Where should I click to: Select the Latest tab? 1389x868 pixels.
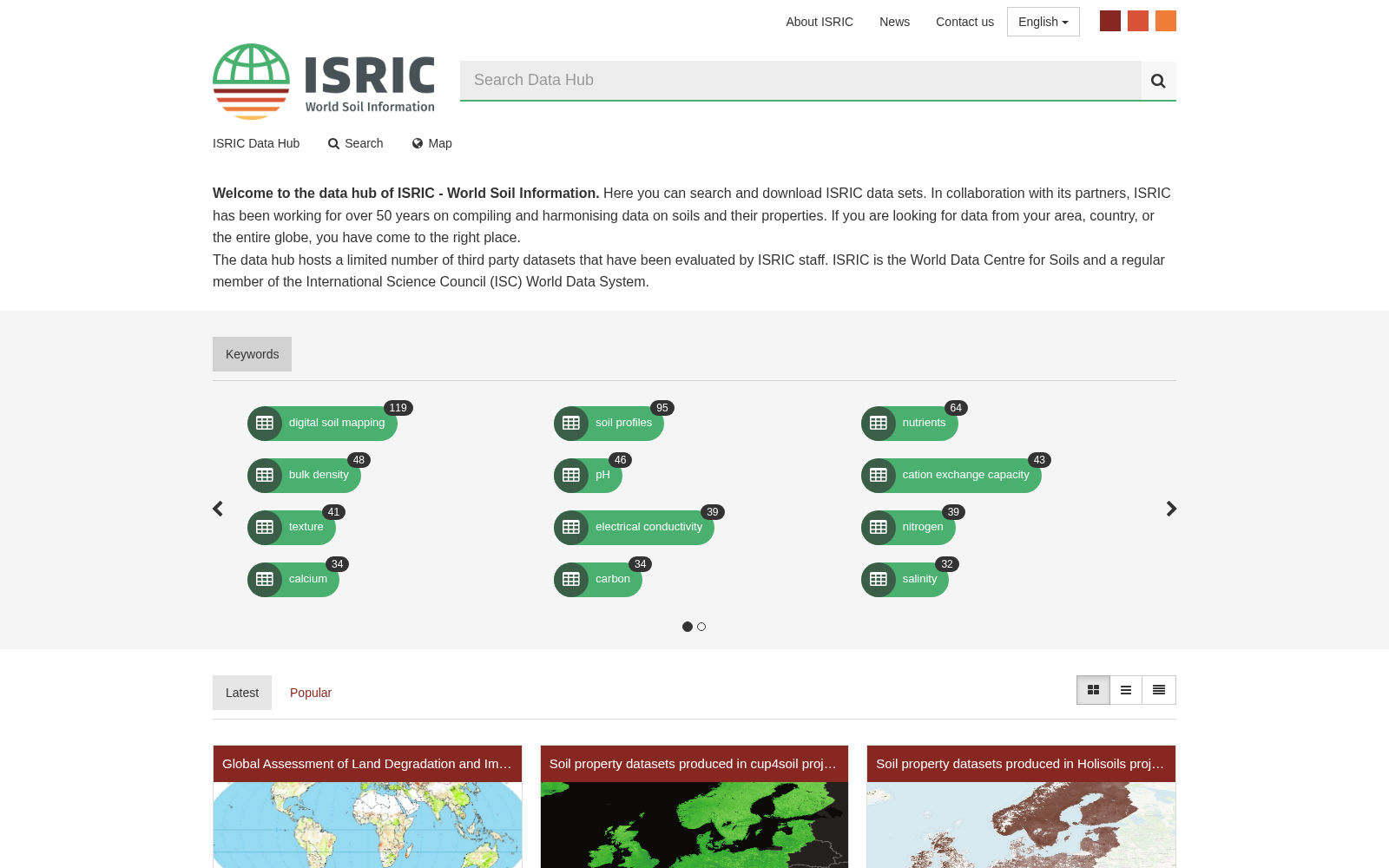[x=242, y=693]
